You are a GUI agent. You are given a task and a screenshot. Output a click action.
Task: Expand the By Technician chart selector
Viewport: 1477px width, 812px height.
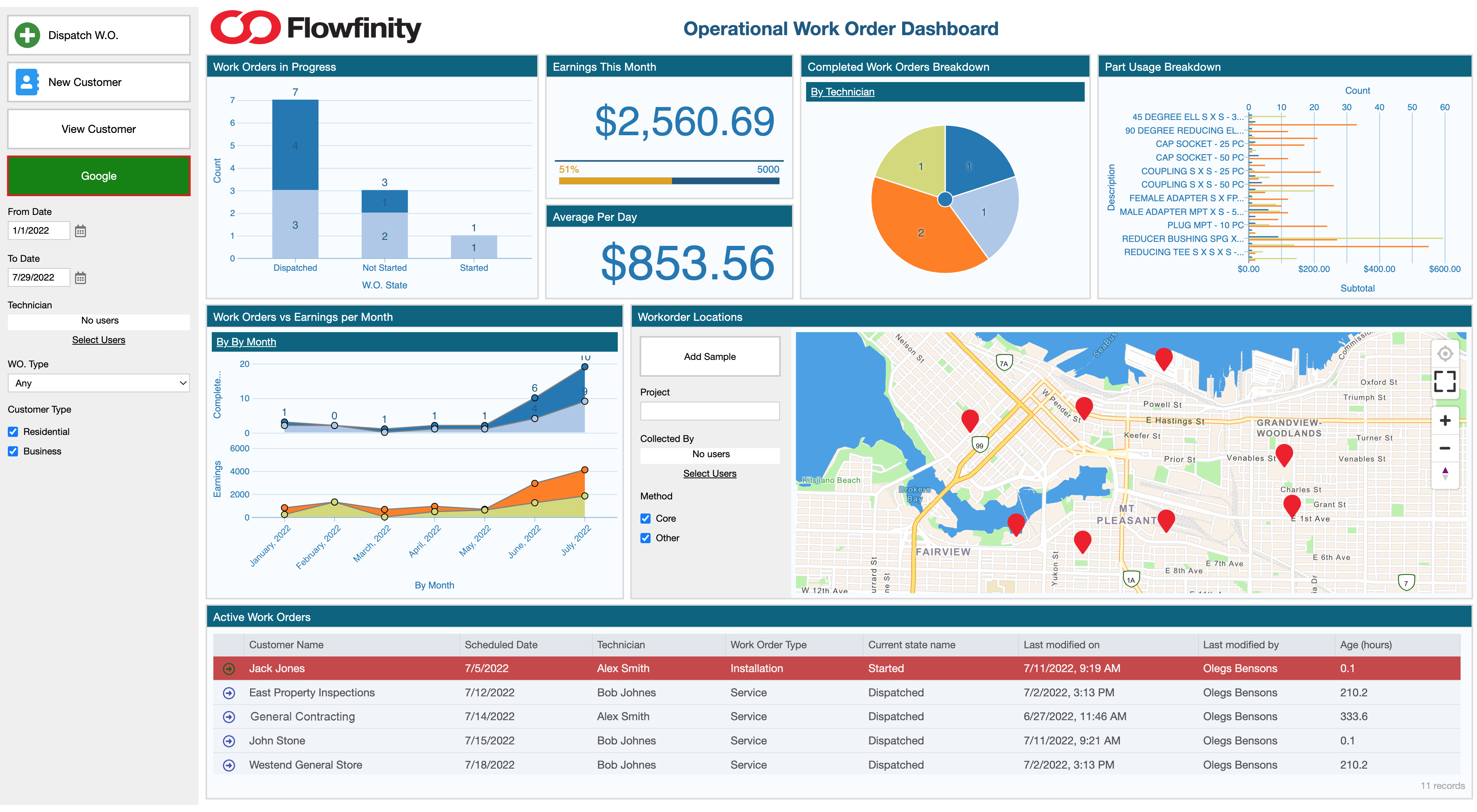(842, 91)
